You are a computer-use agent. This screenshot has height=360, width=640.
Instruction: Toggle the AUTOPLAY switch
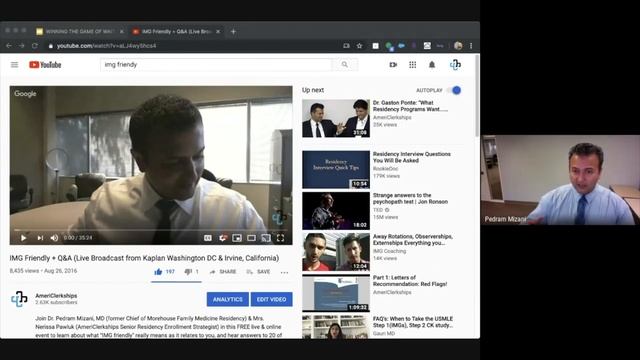[x=454, y=90]
